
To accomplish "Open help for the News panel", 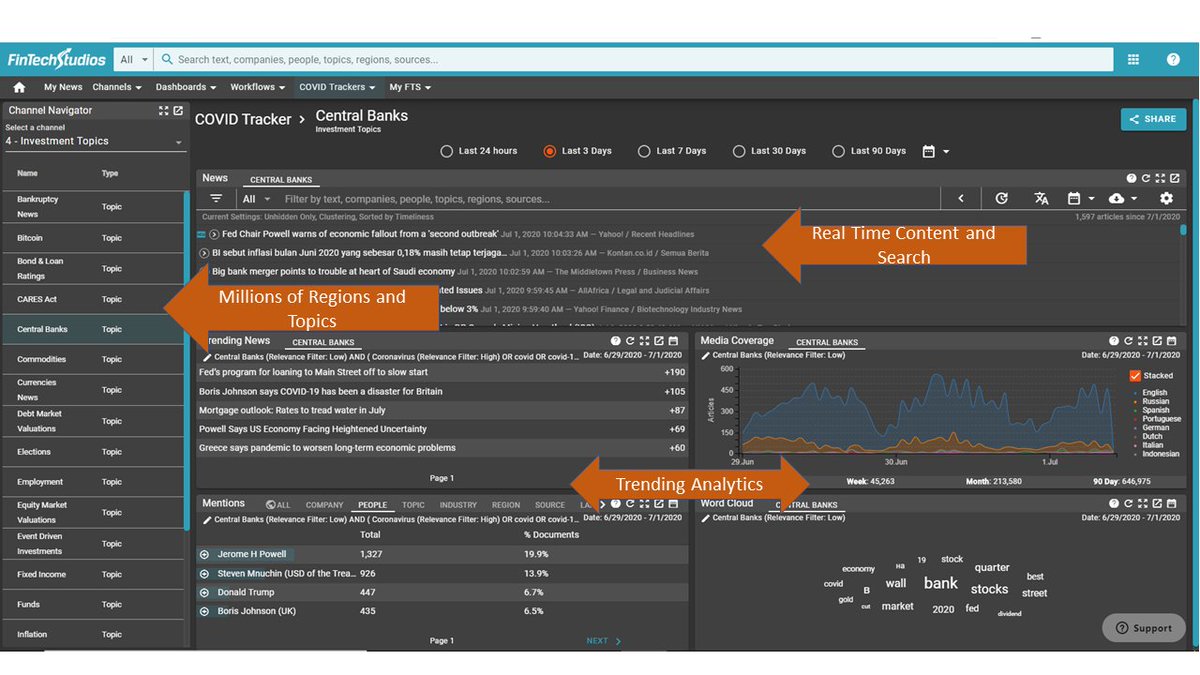I will (x=1132, y=179).
